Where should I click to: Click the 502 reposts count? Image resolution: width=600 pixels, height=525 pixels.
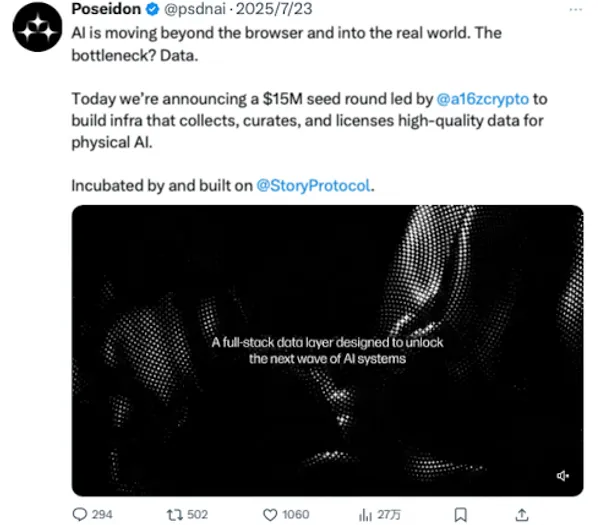197,514
